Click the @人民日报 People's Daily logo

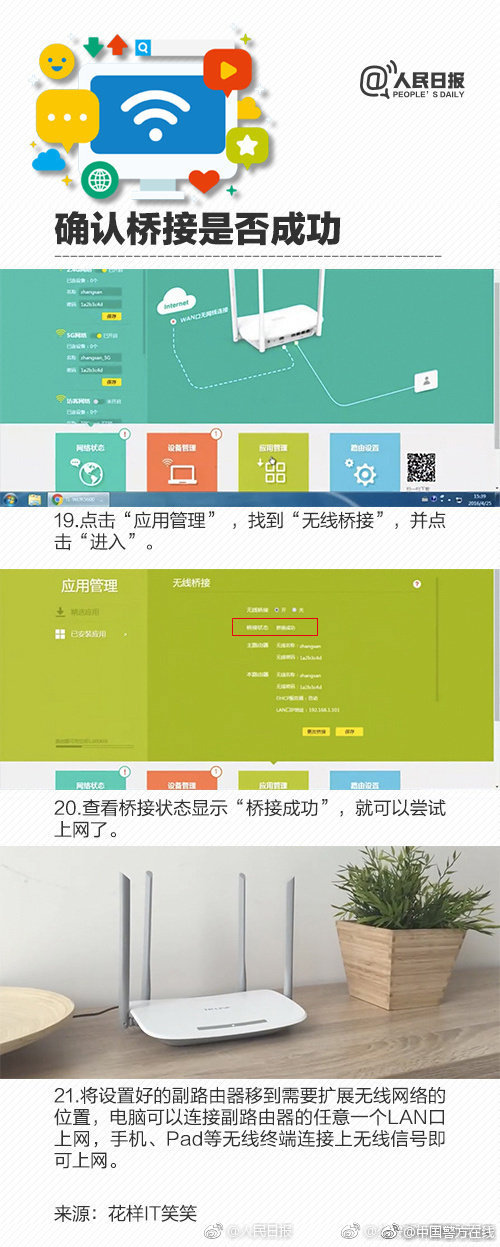(x=412, y=80)
